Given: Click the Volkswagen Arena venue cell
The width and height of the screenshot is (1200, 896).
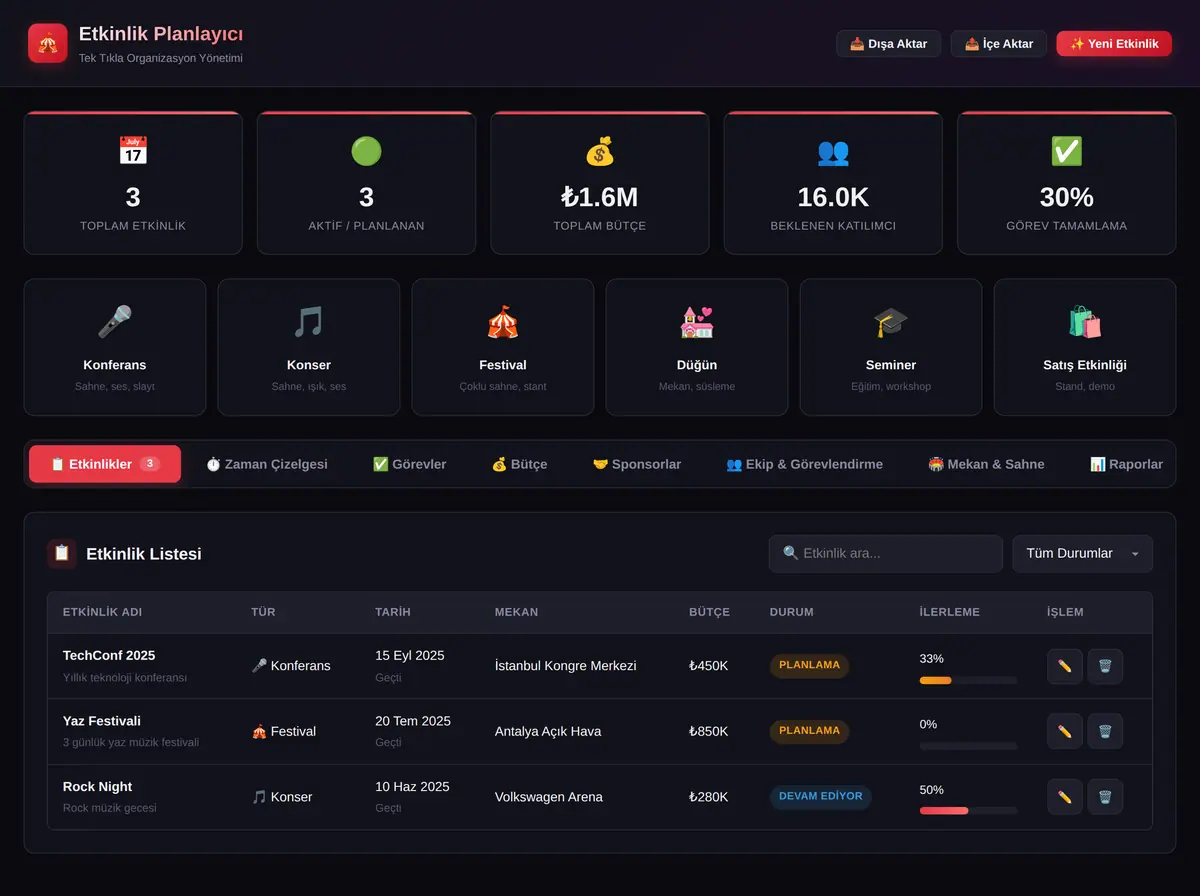Looking at the screenshot, I should tap(549, 797).
